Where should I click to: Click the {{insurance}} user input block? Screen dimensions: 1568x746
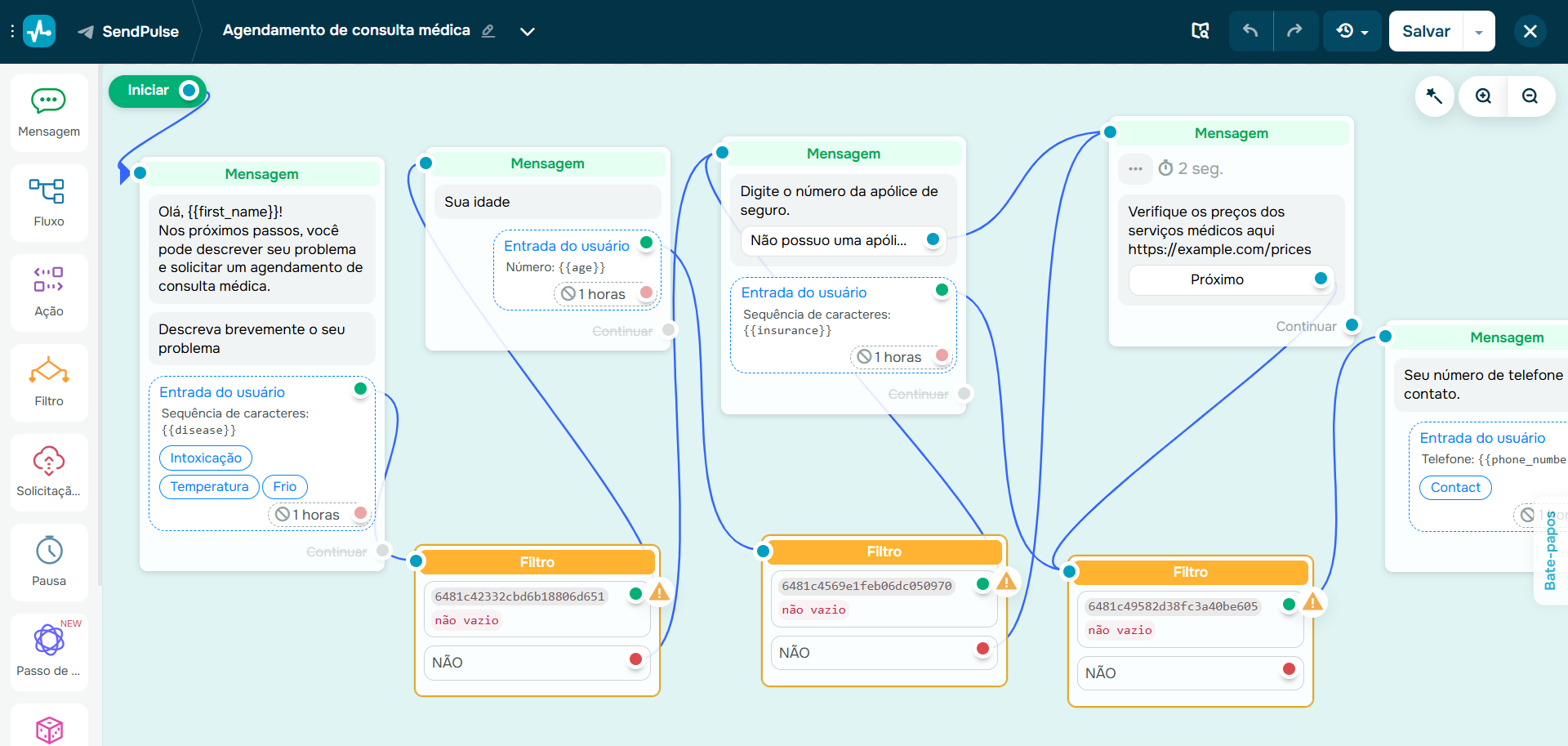point(844,325)
